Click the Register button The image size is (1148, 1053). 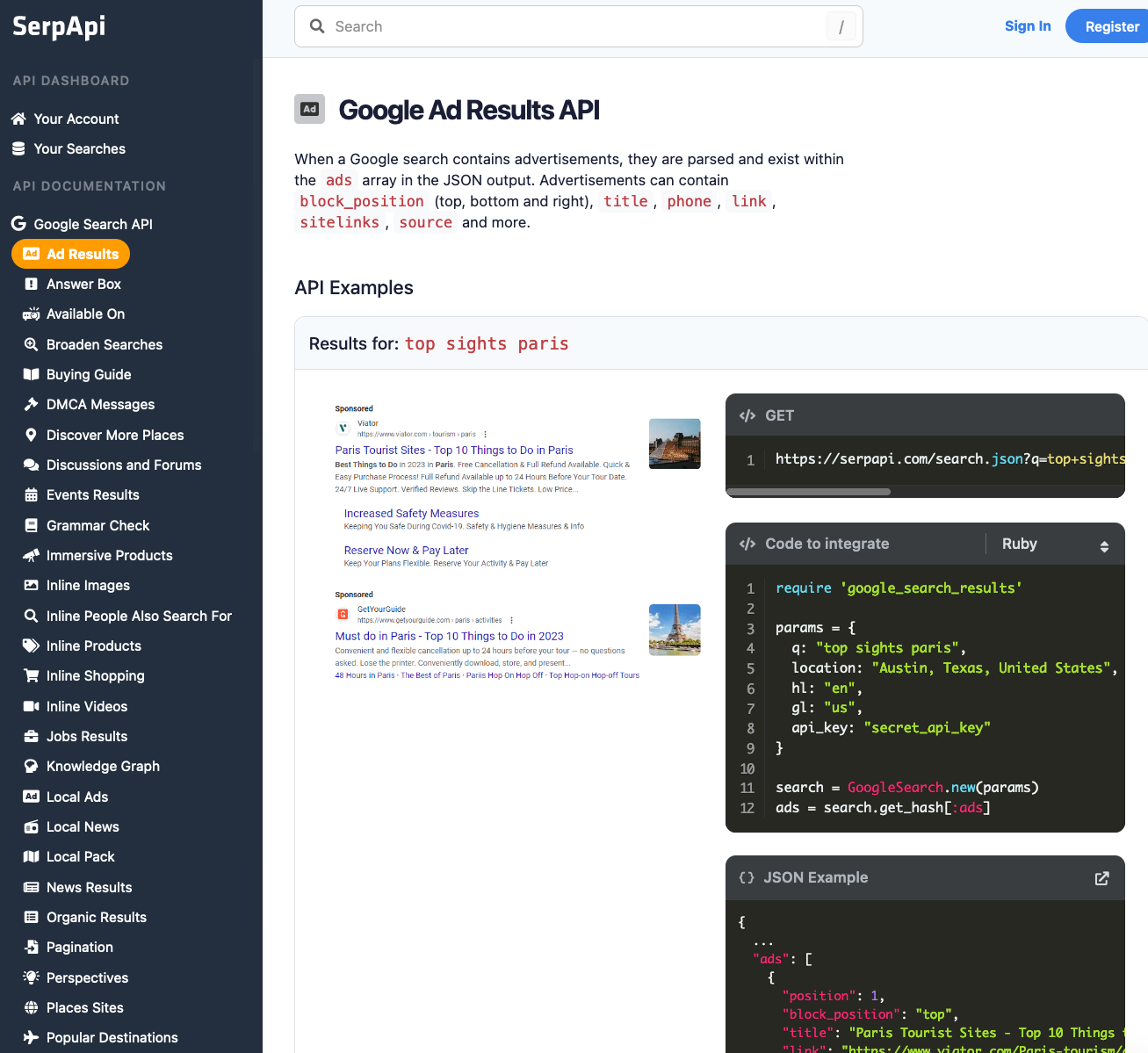coord(1108,26)
